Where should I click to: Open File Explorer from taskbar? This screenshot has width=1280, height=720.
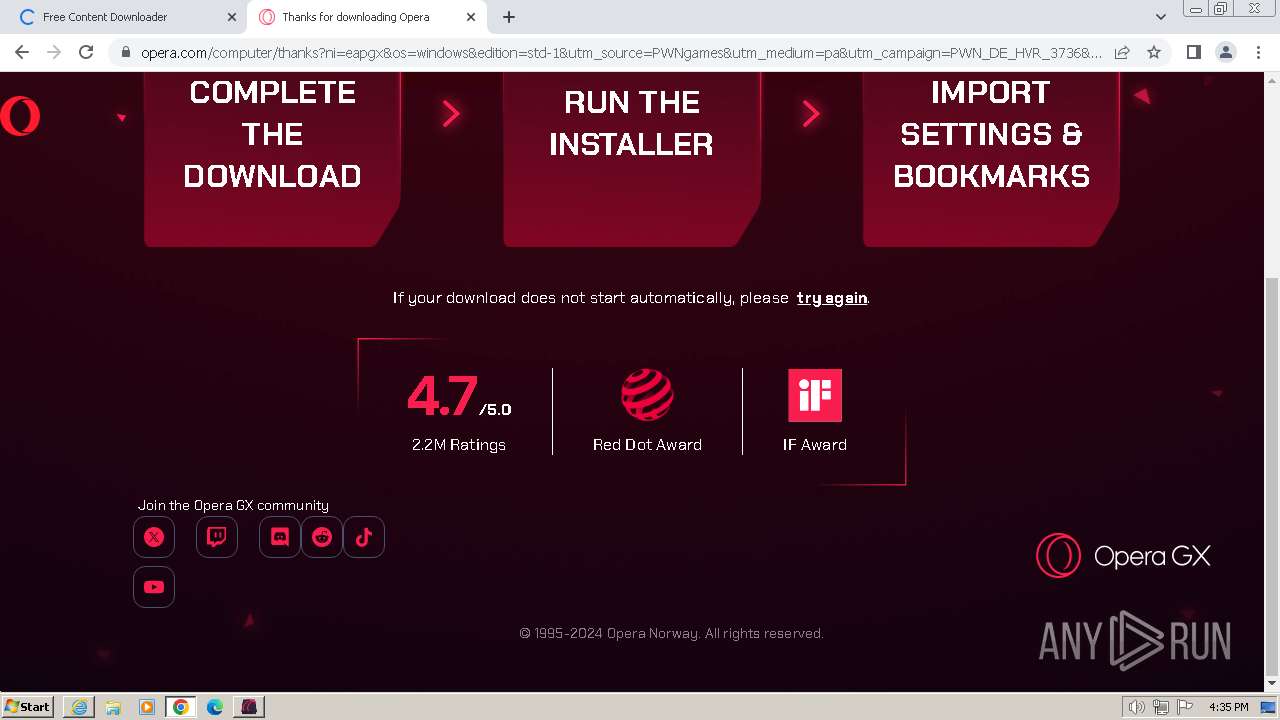pos(113,707)
